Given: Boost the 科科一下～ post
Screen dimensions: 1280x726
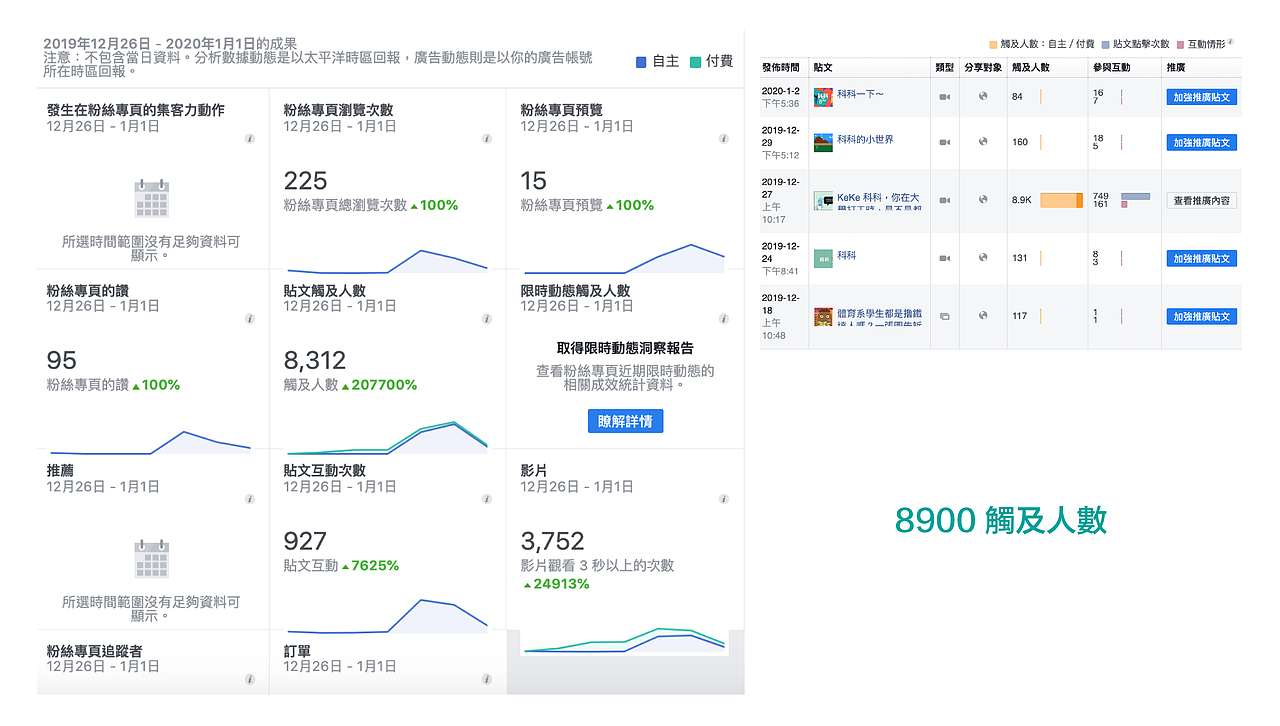Looking at the screenshot, I should (1202, 97).
